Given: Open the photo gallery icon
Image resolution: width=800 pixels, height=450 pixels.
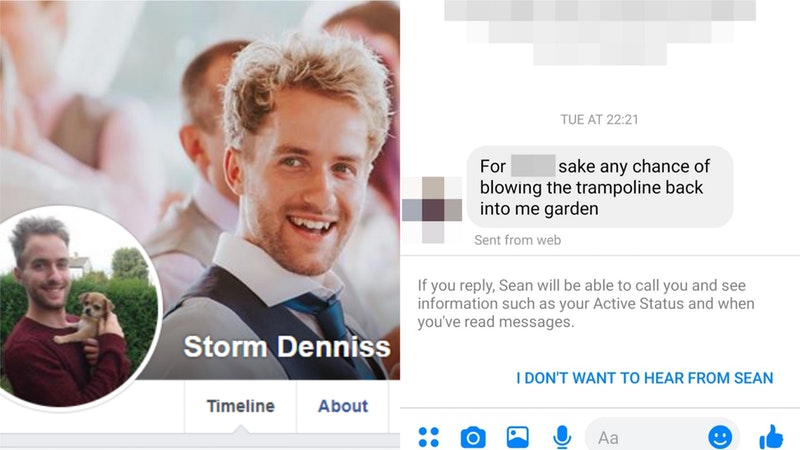Looking at the screenshot, I should pos(517,437).
